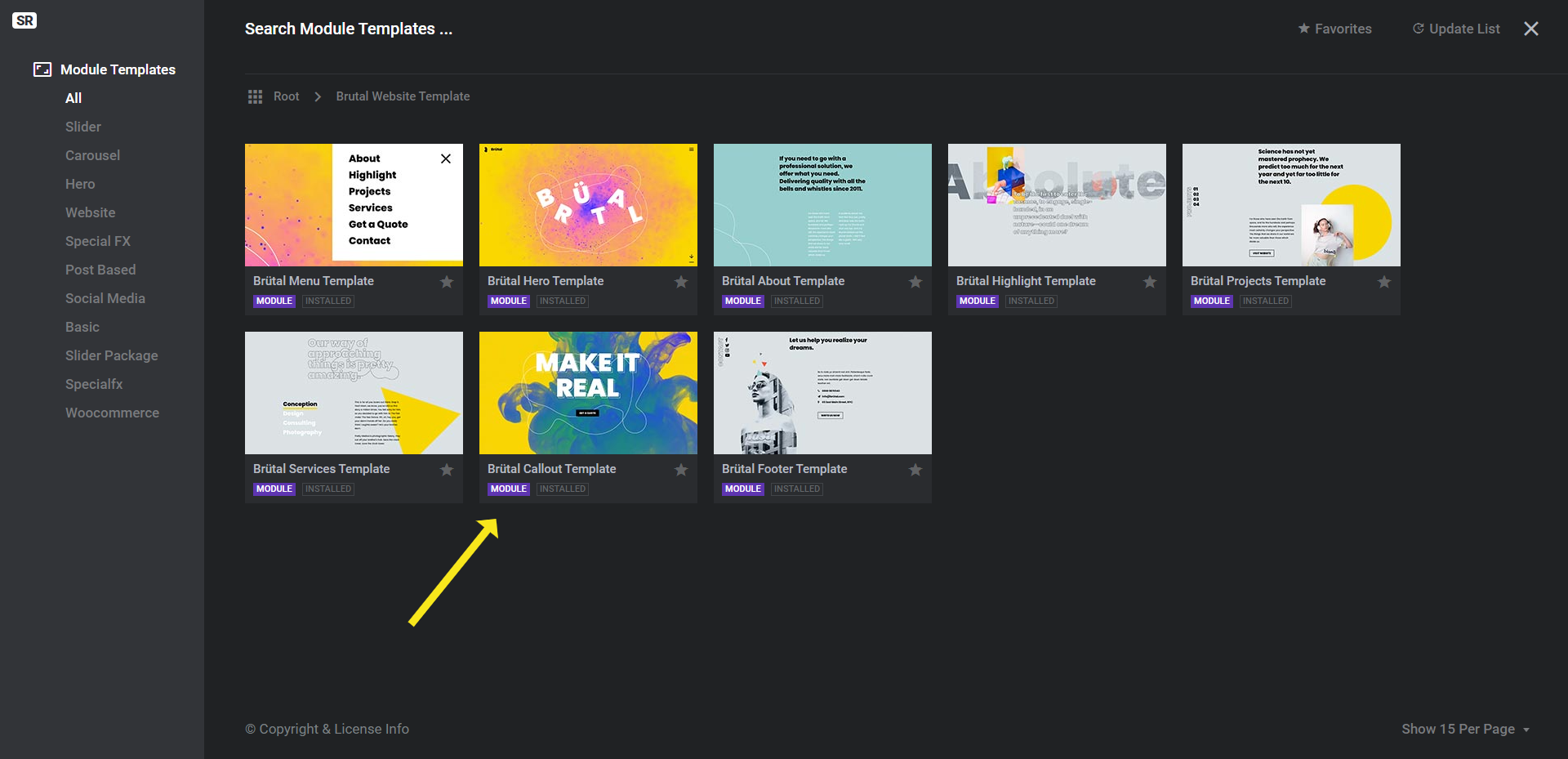Click the Brütal Services Template title
1568x759 pixels.
tap(321, 469)
